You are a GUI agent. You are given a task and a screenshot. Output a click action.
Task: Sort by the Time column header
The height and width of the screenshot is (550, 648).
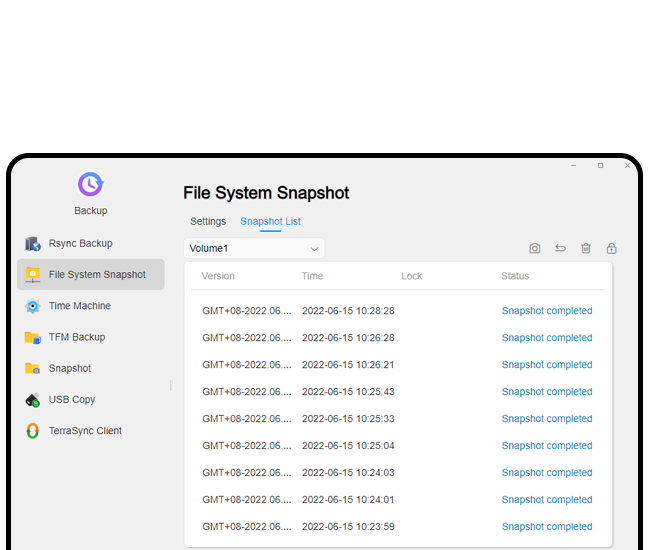(x=312, y=276)
